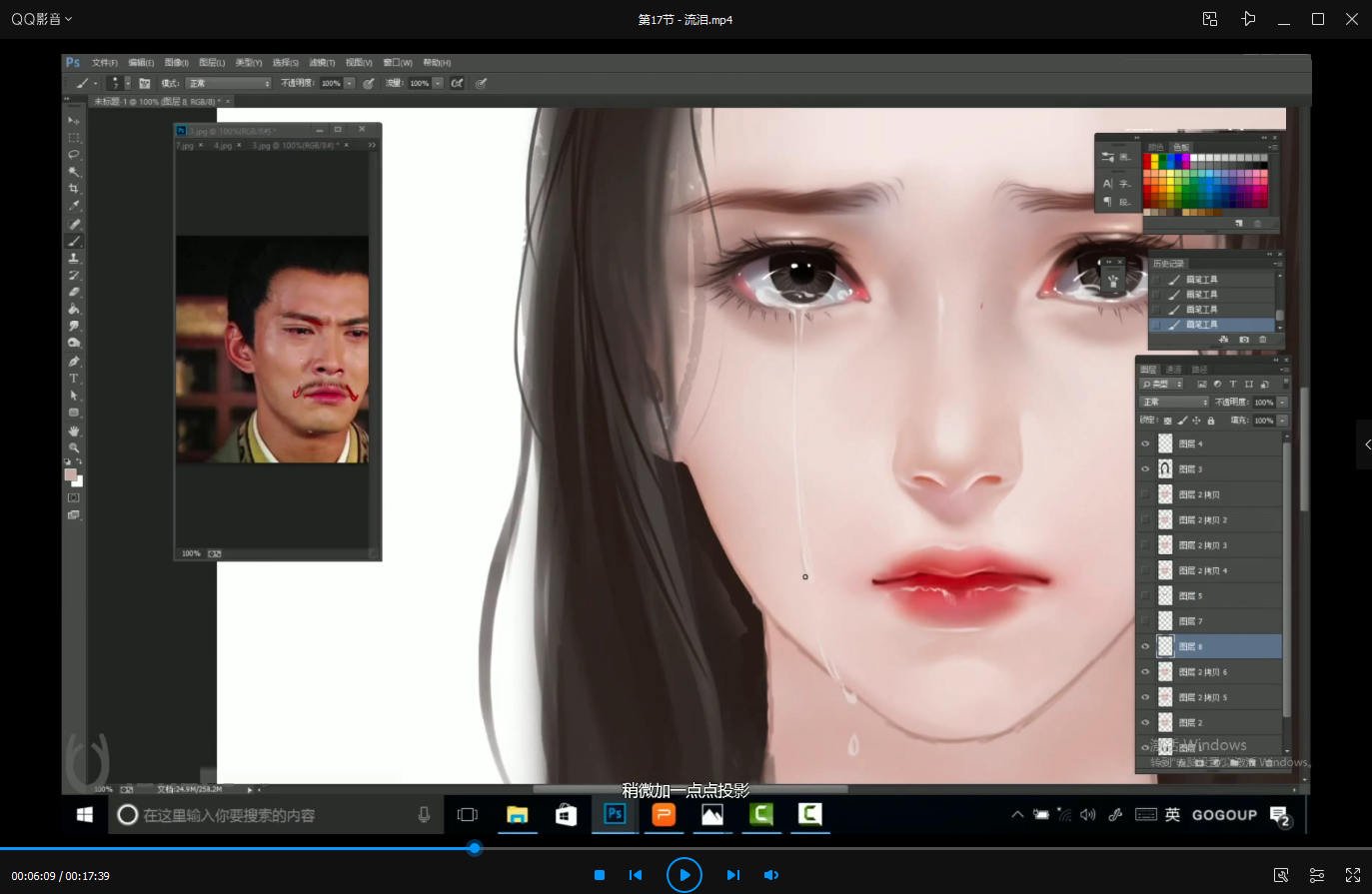Select the Brush tool
Image resolution: width=1372 pixels, height=894 pixels.
(74, 240)
